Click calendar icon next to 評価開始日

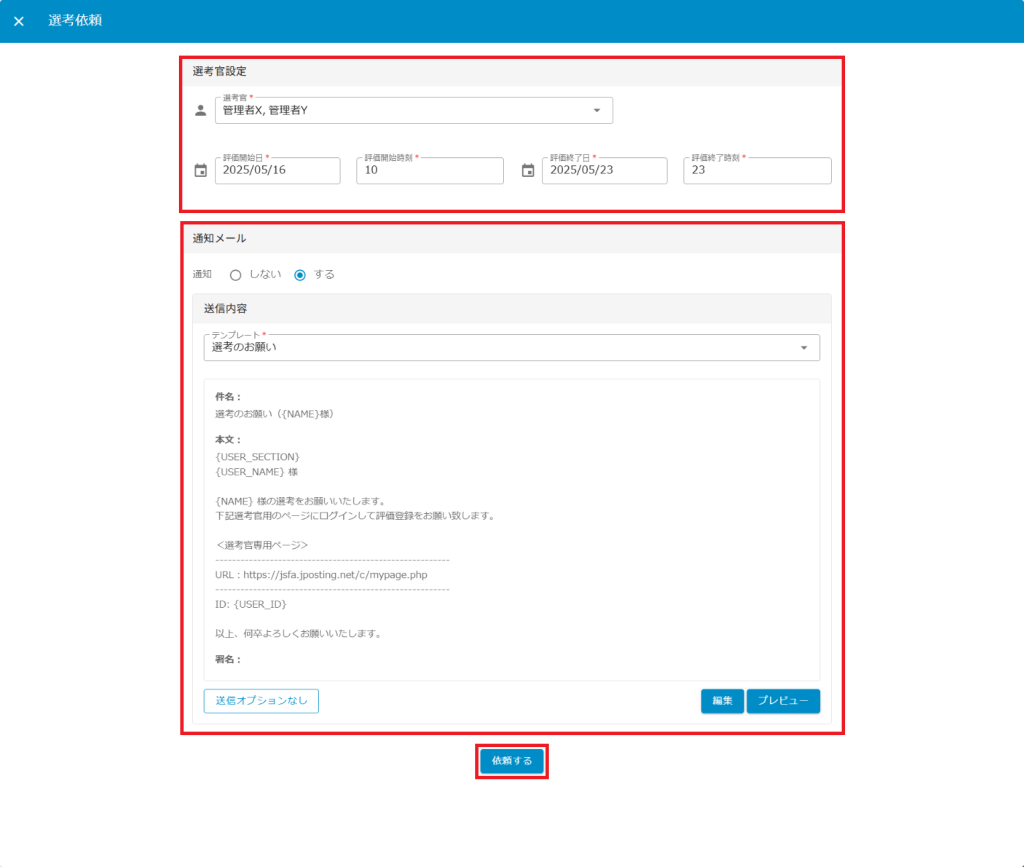click(200, 171)
